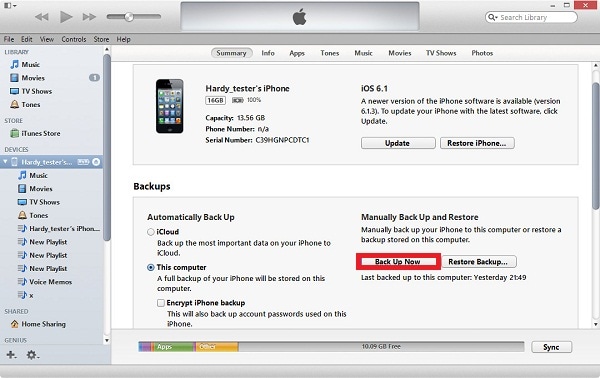The width and height of the screenshot is (600, 378).
Task: Open the sidebar gear settings menu
Action: [33, 355]
